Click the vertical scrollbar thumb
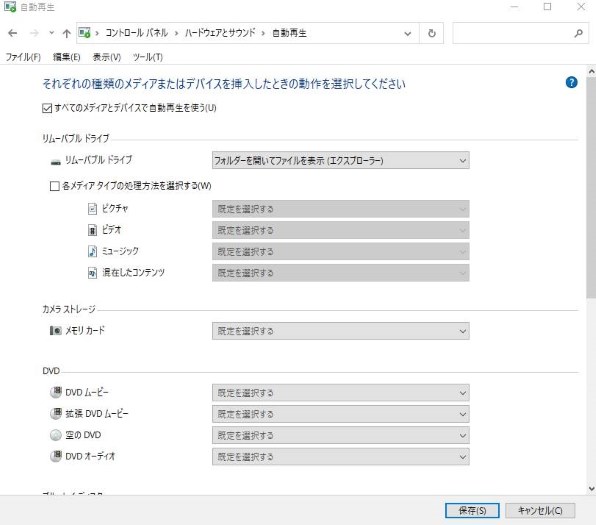This screenshot has height=525, width=596. tap(591, 188)
